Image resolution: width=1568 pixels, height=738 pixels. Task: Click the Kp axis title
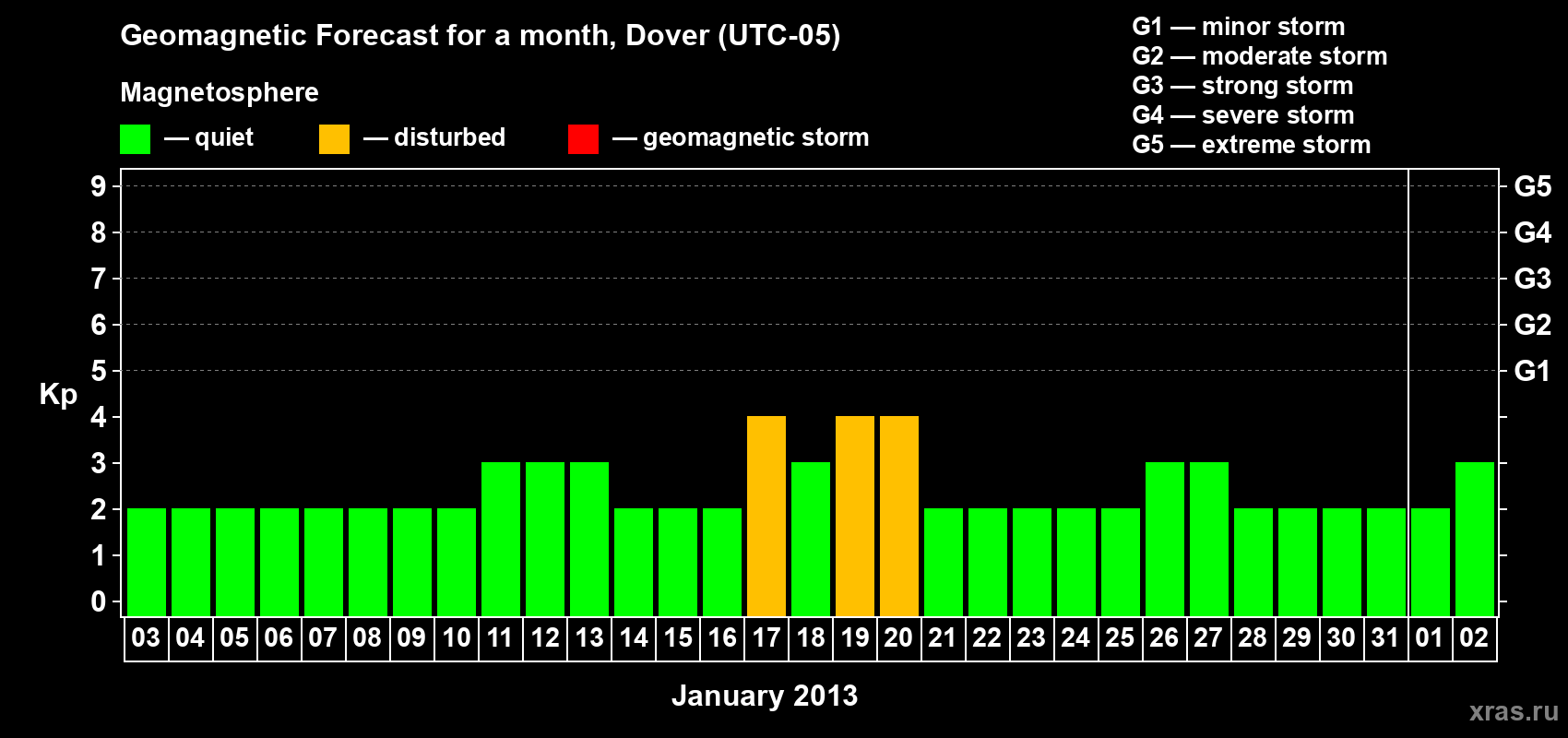point(58,395)
